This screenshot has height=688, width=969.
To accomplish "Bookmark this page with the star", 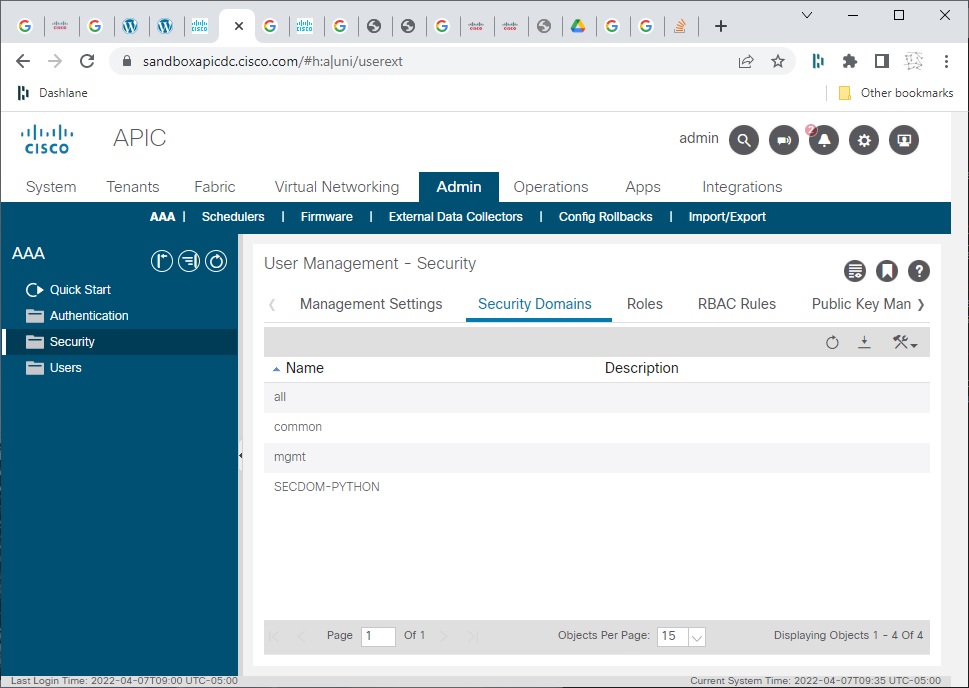I will click(778, 61).
